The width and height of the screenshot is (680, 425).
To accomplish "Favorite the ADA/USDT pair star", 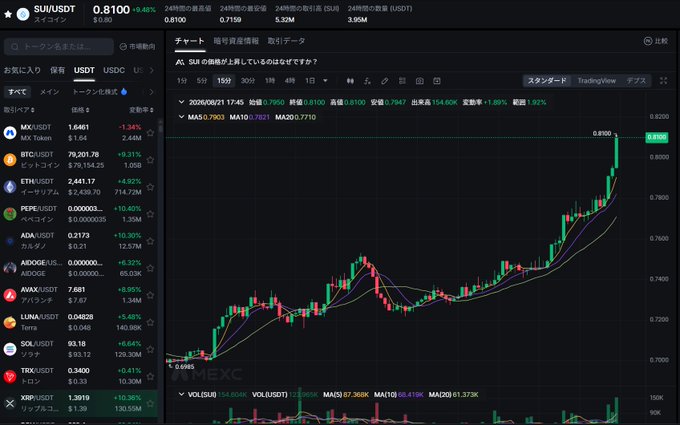I will [150, 241].
